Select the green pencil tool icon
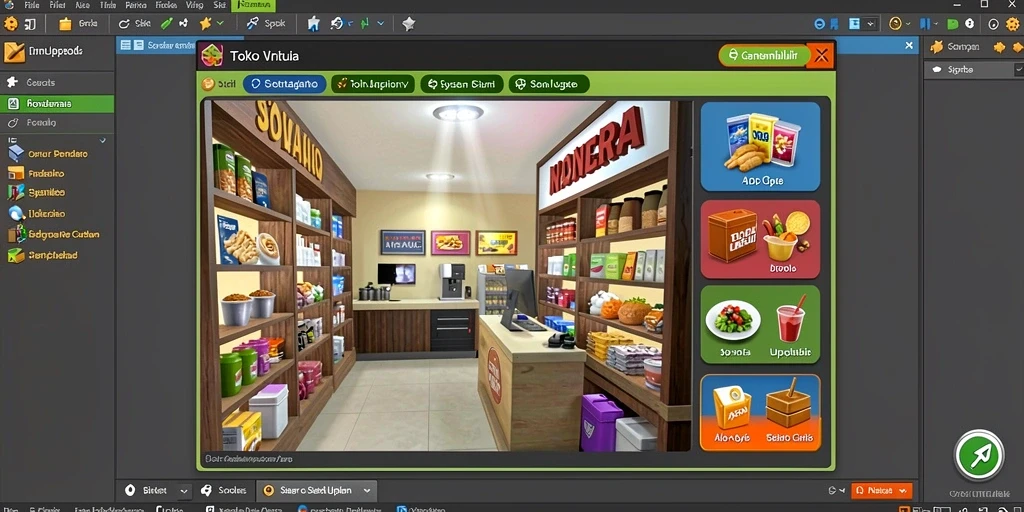The width and height of the screenshot is (1024, 512). 167,24
